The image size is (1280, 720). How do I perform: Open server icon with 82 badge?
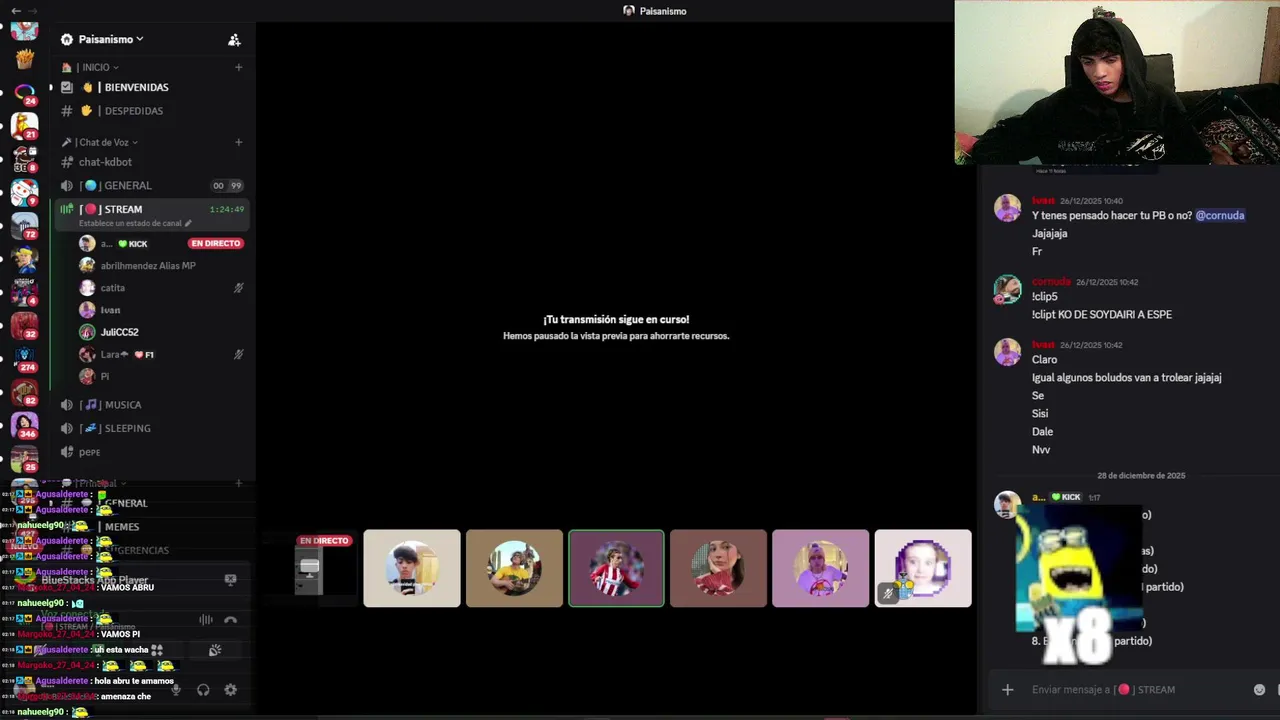pos(24,392)
